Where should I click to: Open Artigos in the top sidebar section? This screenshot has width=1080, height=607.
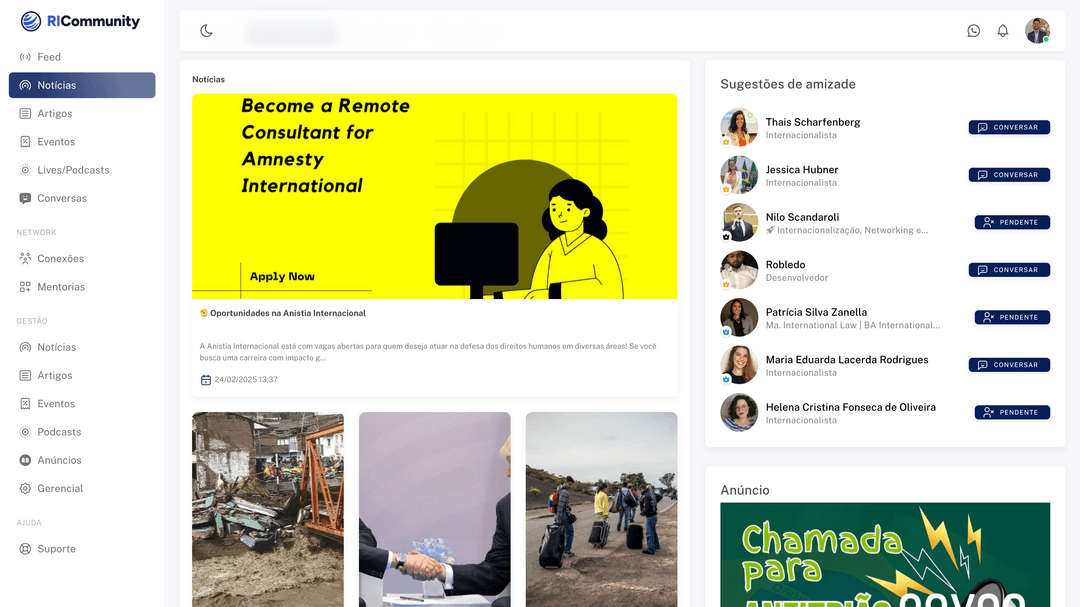[x=82, y=114]
